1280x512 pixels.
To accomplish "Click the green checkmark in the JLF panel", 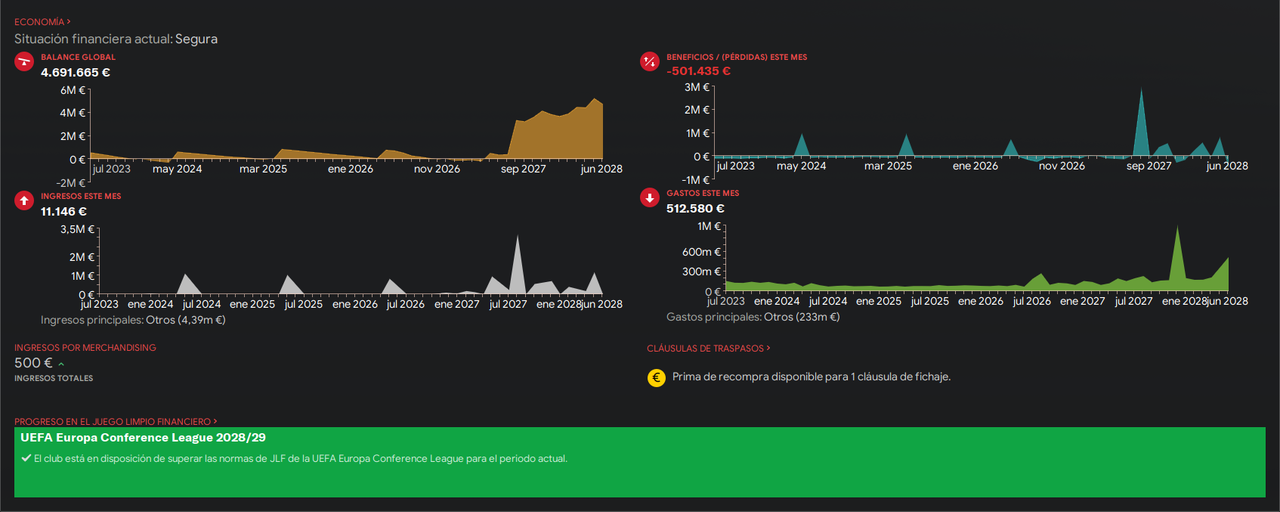I will click(26, 458).
